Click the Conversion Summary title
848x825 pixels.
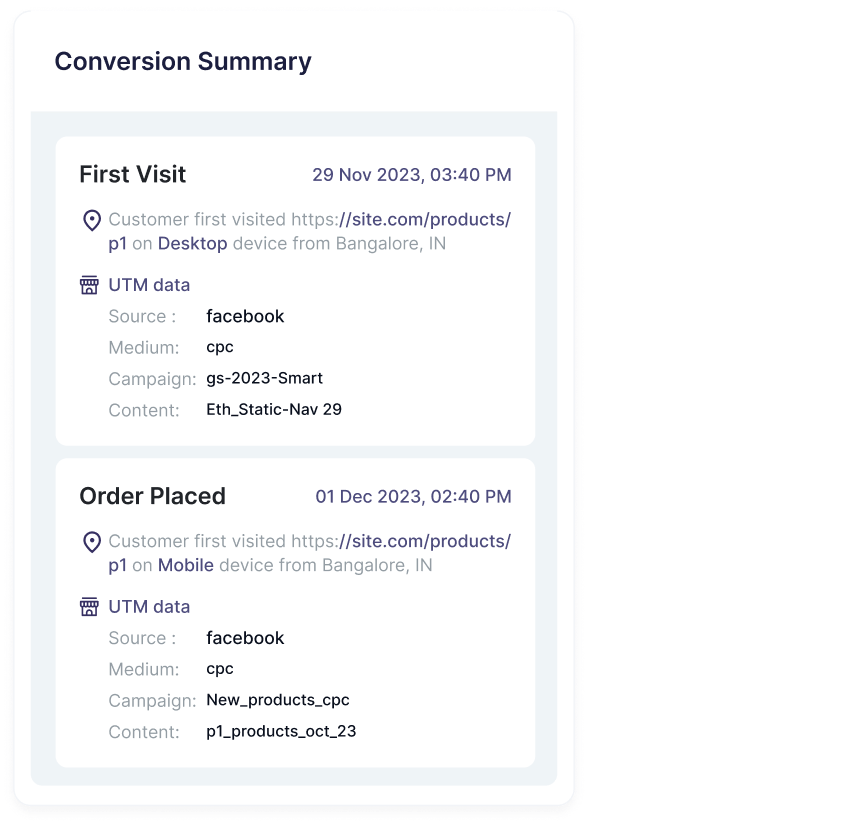pos(183,61)
